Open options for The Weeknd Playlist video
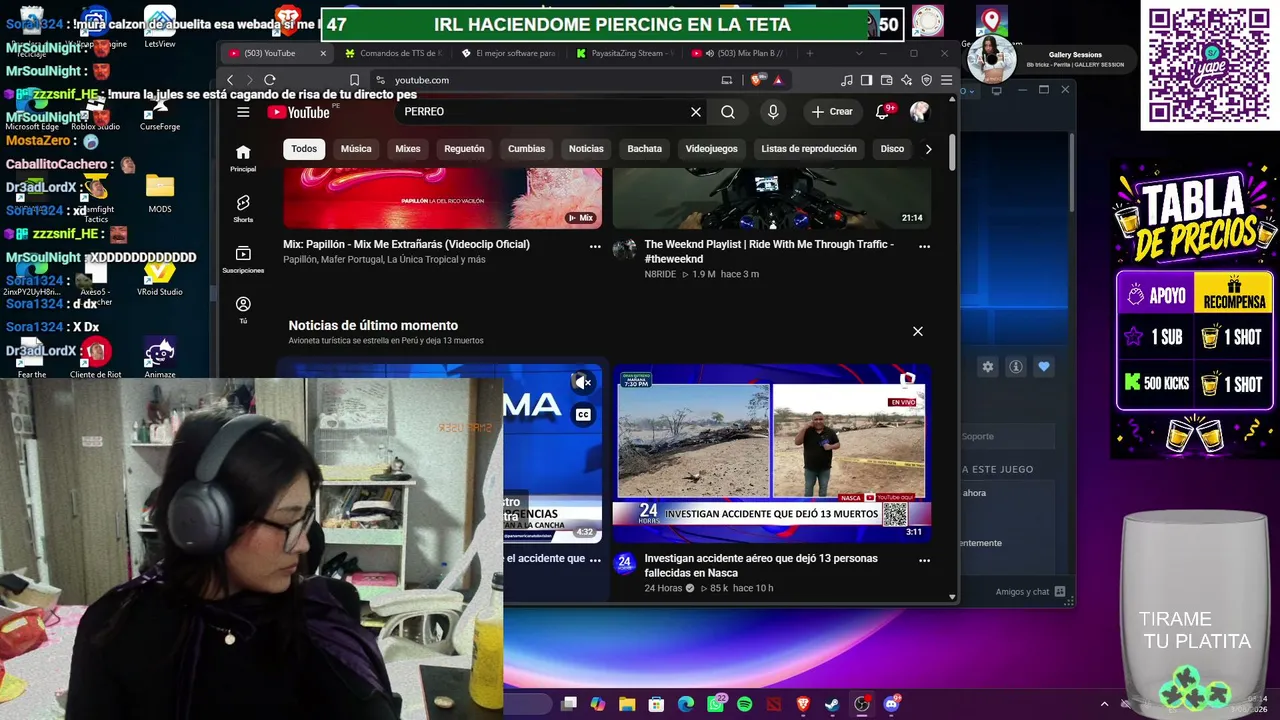Viewport: 1280px width, 720px height. point(924,246)
